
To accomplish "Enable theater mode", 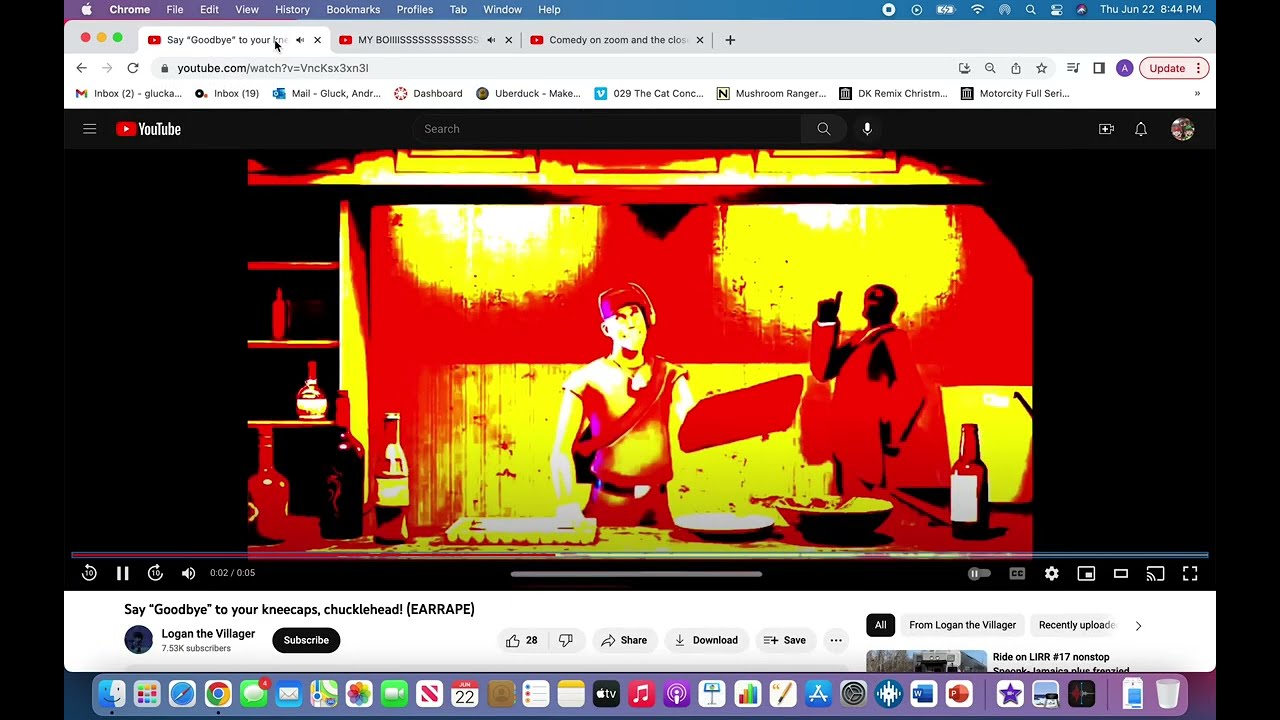I will click(x=1121, y=573).
